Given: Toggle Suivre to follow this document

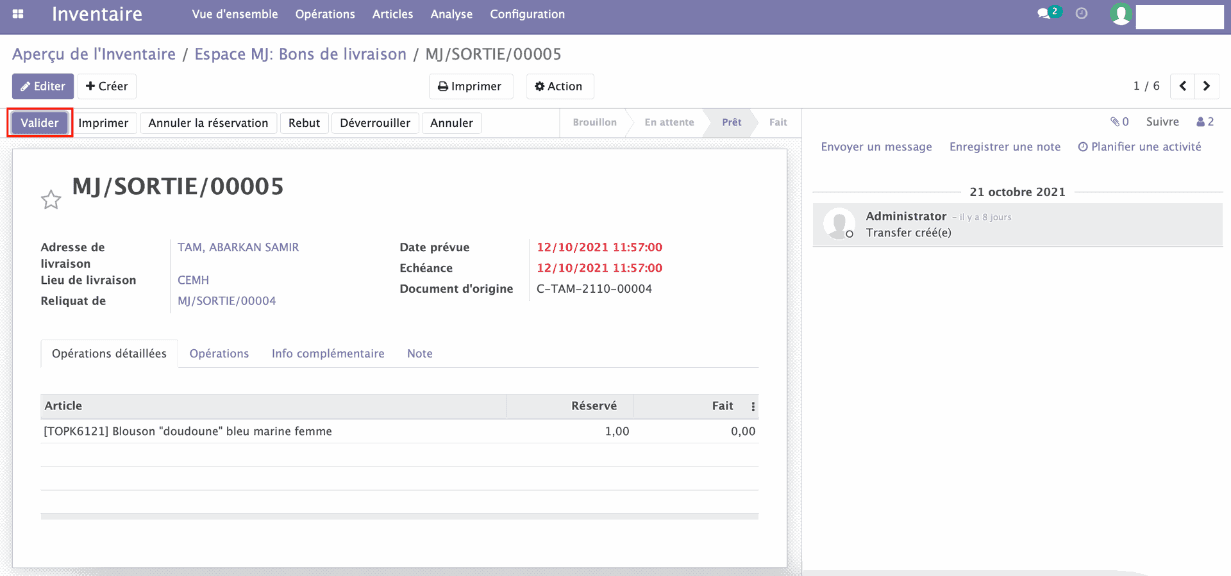Looking at the screenshot, I should (1162, 122).
